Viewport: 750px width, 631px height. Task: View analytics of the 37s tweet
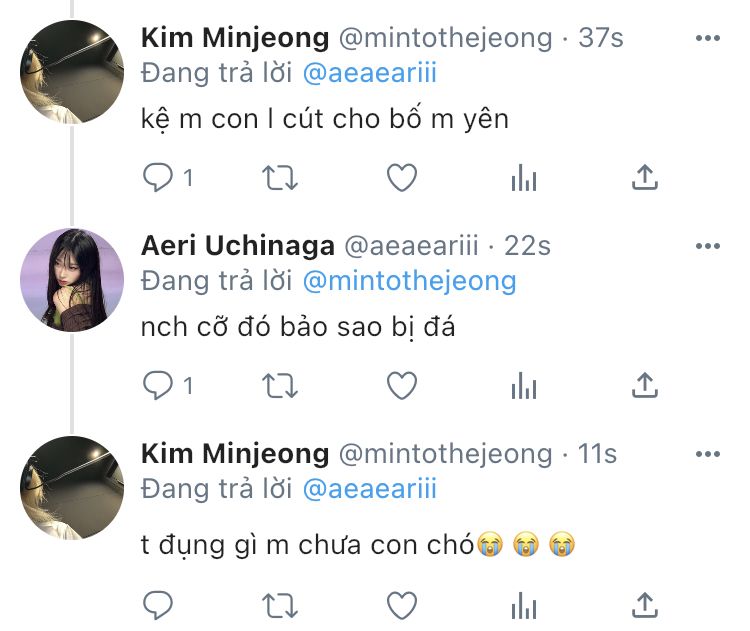523,178
